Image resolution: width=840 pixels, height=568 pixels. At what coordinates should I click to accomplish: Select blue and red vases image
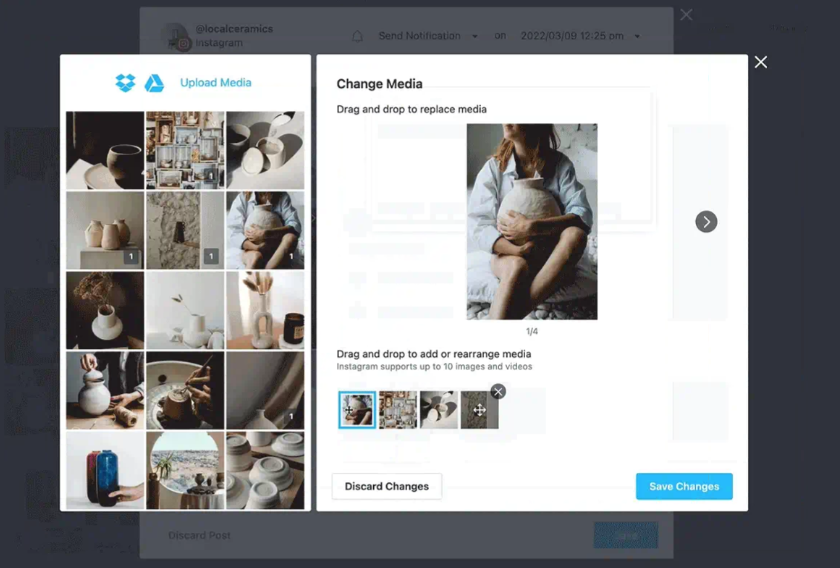105,470
